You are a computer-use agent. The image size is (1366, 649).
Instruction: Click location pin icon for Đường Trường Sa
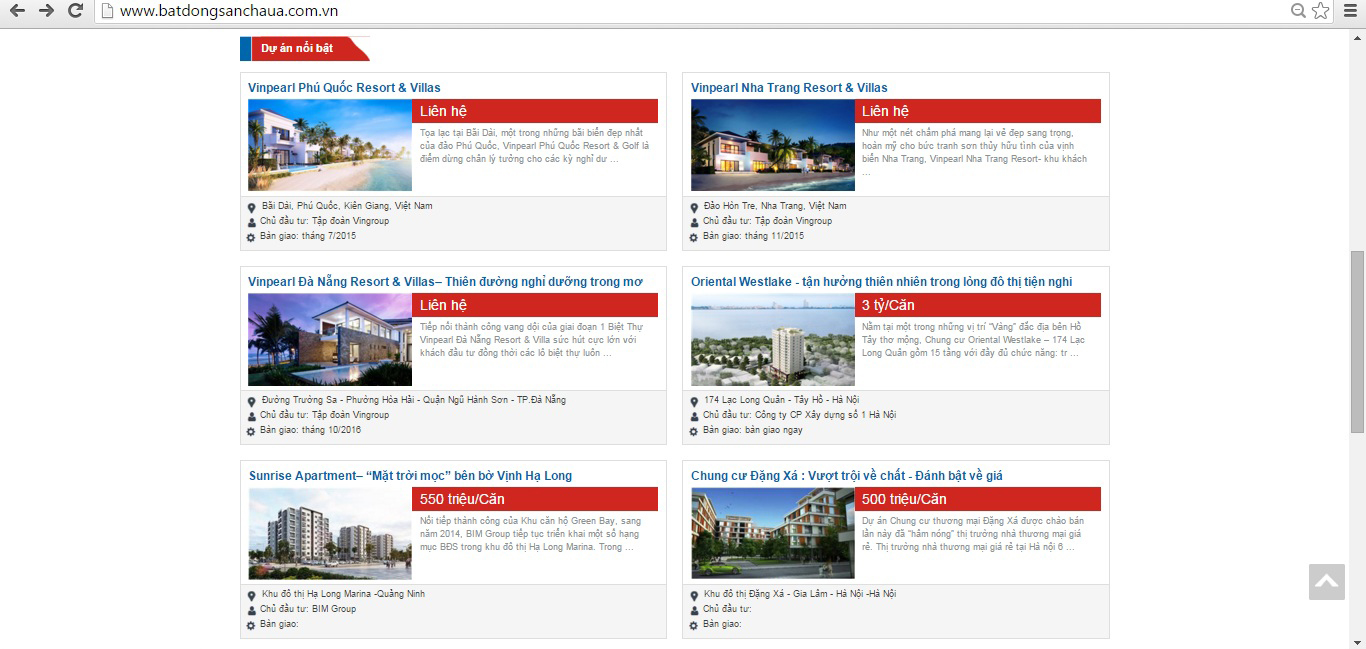coord(251,401)
